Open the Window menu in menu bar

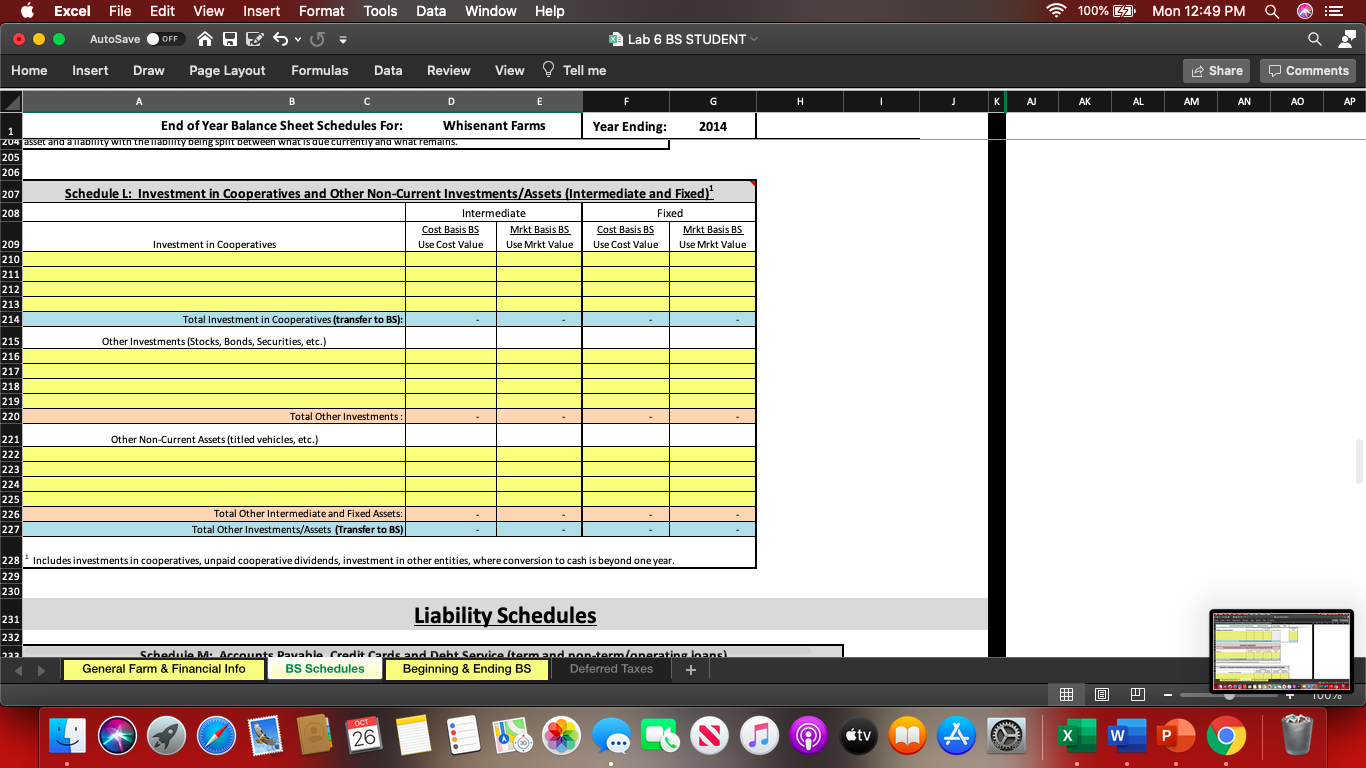tap(491, 11)
